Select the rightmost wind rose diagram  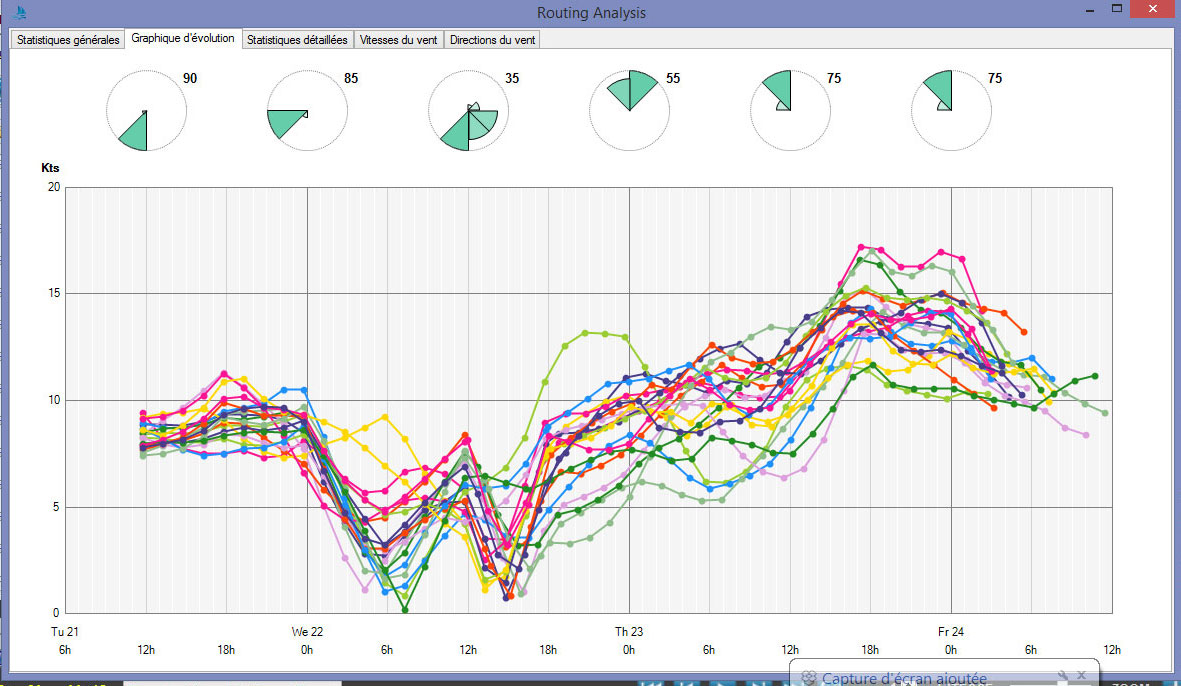click(951, 111)
